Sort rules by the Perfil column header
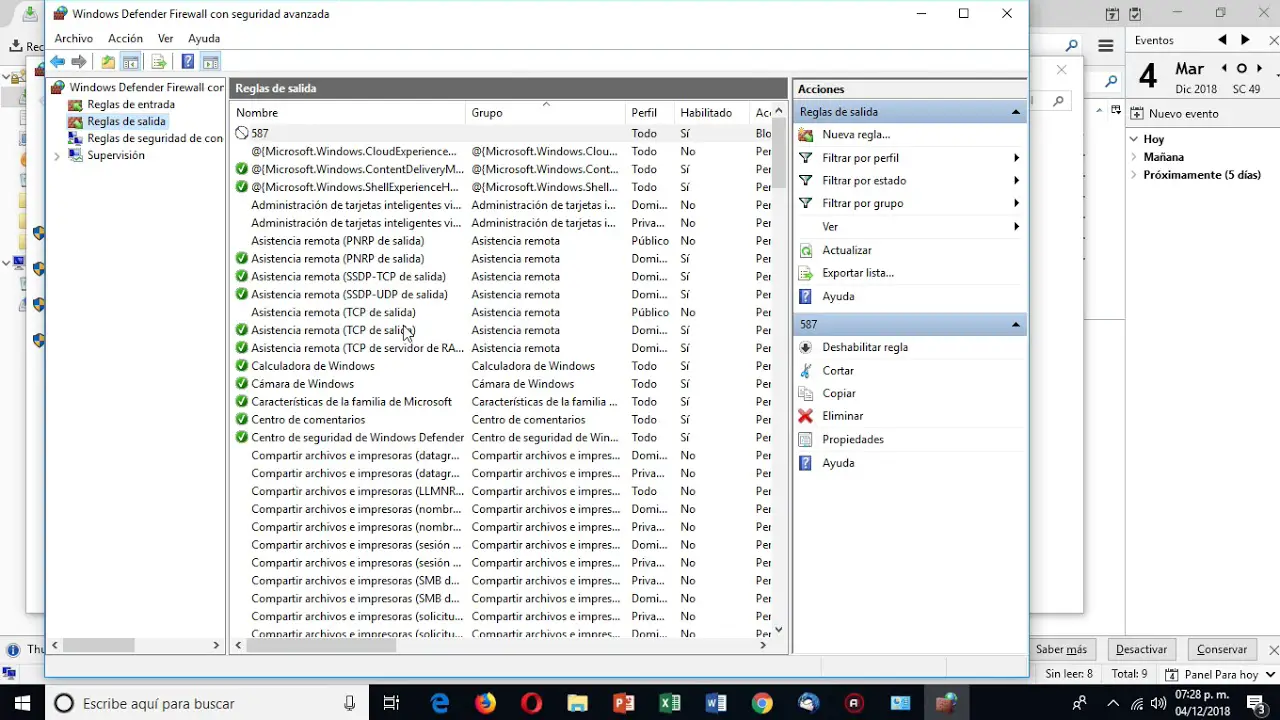The height and width of the screenshot is (720, 1280). coord(651,113)
